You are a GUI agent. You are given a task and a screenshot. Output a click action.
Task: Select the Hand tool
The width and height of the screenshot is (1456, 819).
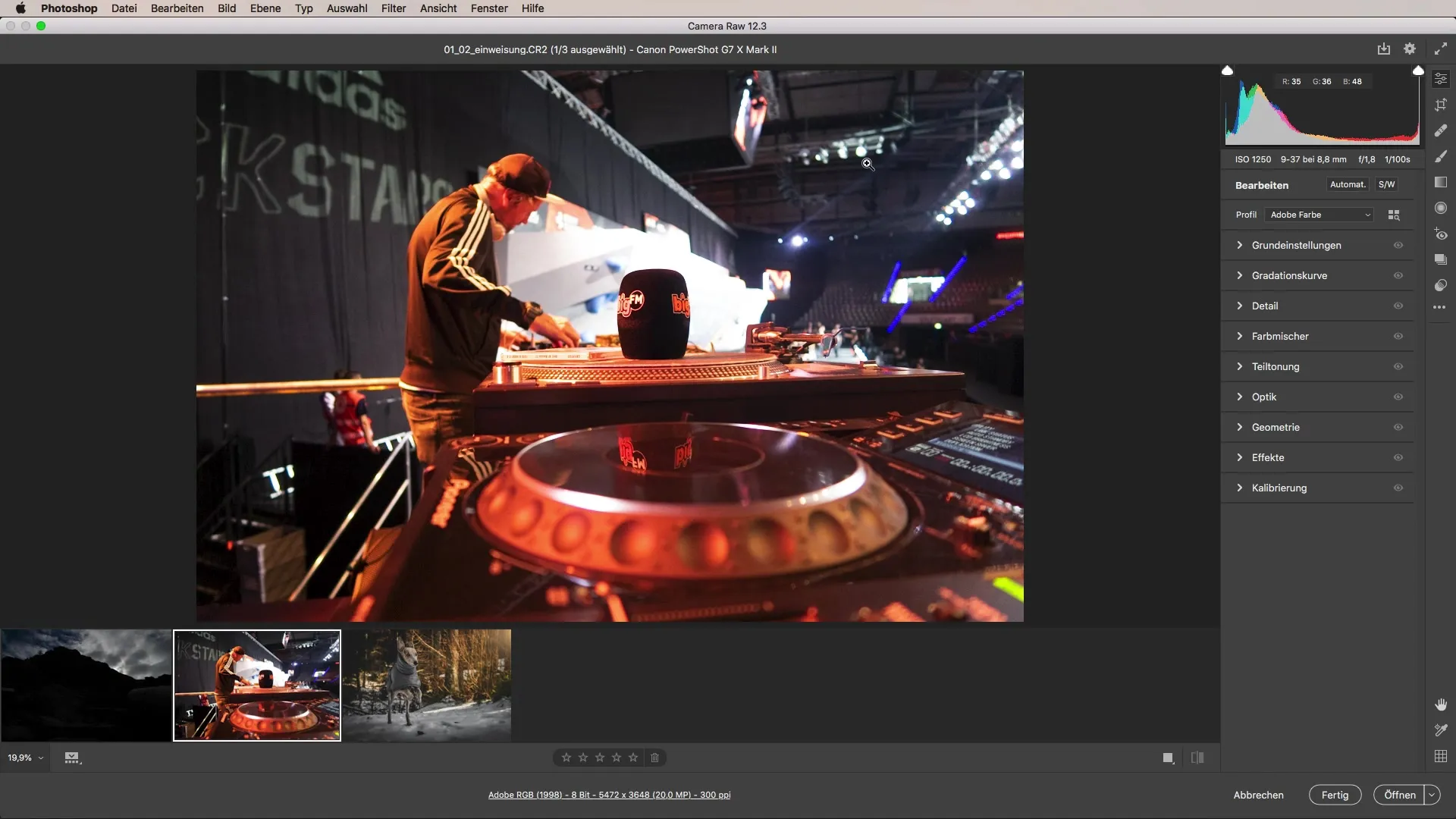tap(1441, 704)
